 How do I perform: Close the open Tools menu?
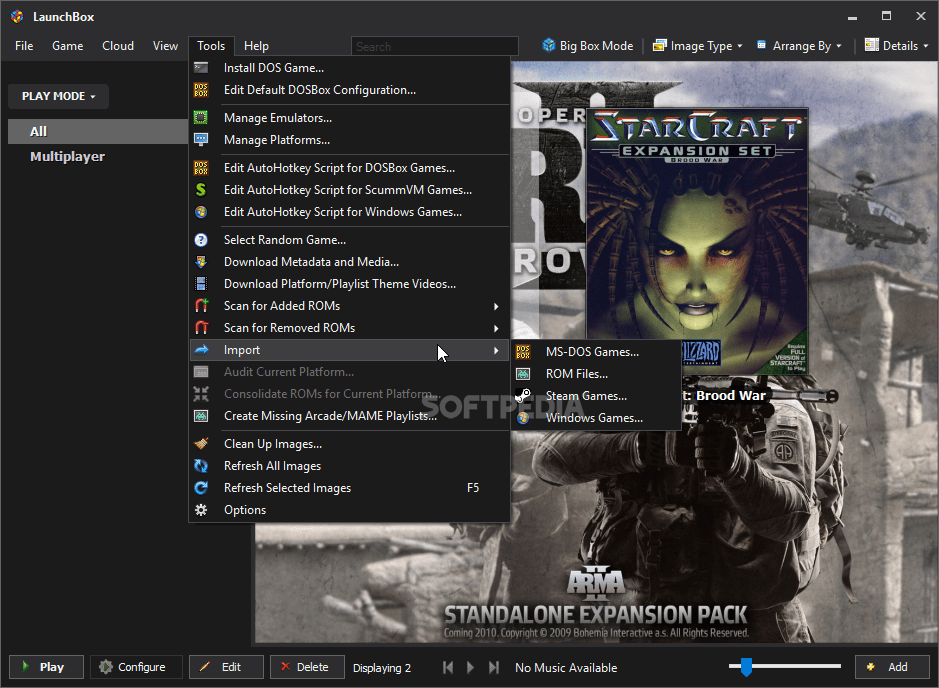click(x=211, y=46)
